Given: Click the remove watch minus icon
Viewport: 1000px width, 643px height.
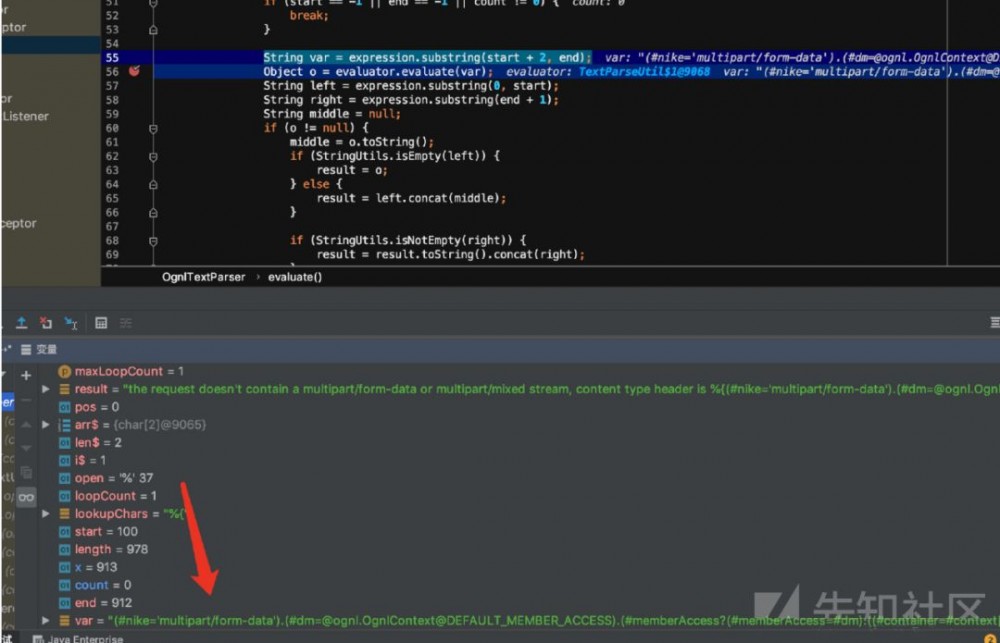Looking at the screenshot, I should (x=26, y=400).
